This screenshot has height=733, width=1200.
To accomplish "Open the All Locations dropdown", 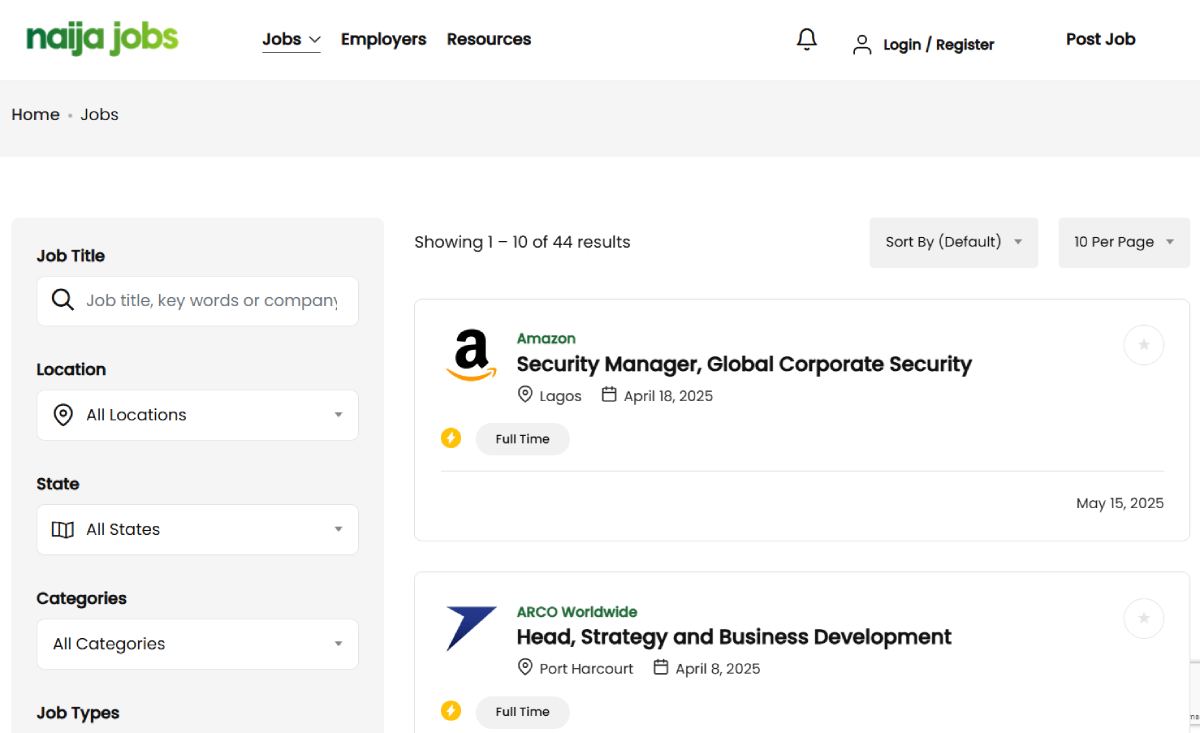I will point(197,415).
